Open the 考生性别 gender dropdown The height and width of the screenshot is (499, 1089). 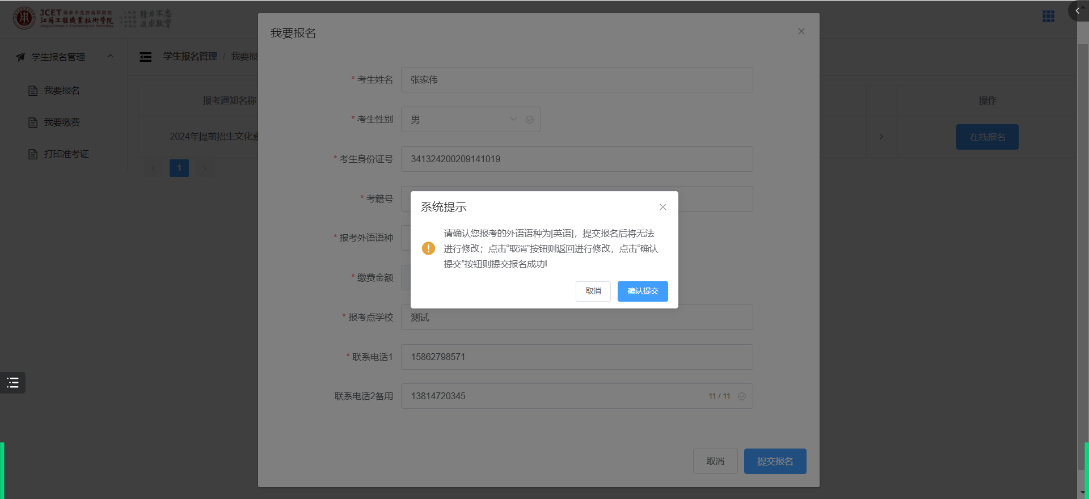pos(460,119)
